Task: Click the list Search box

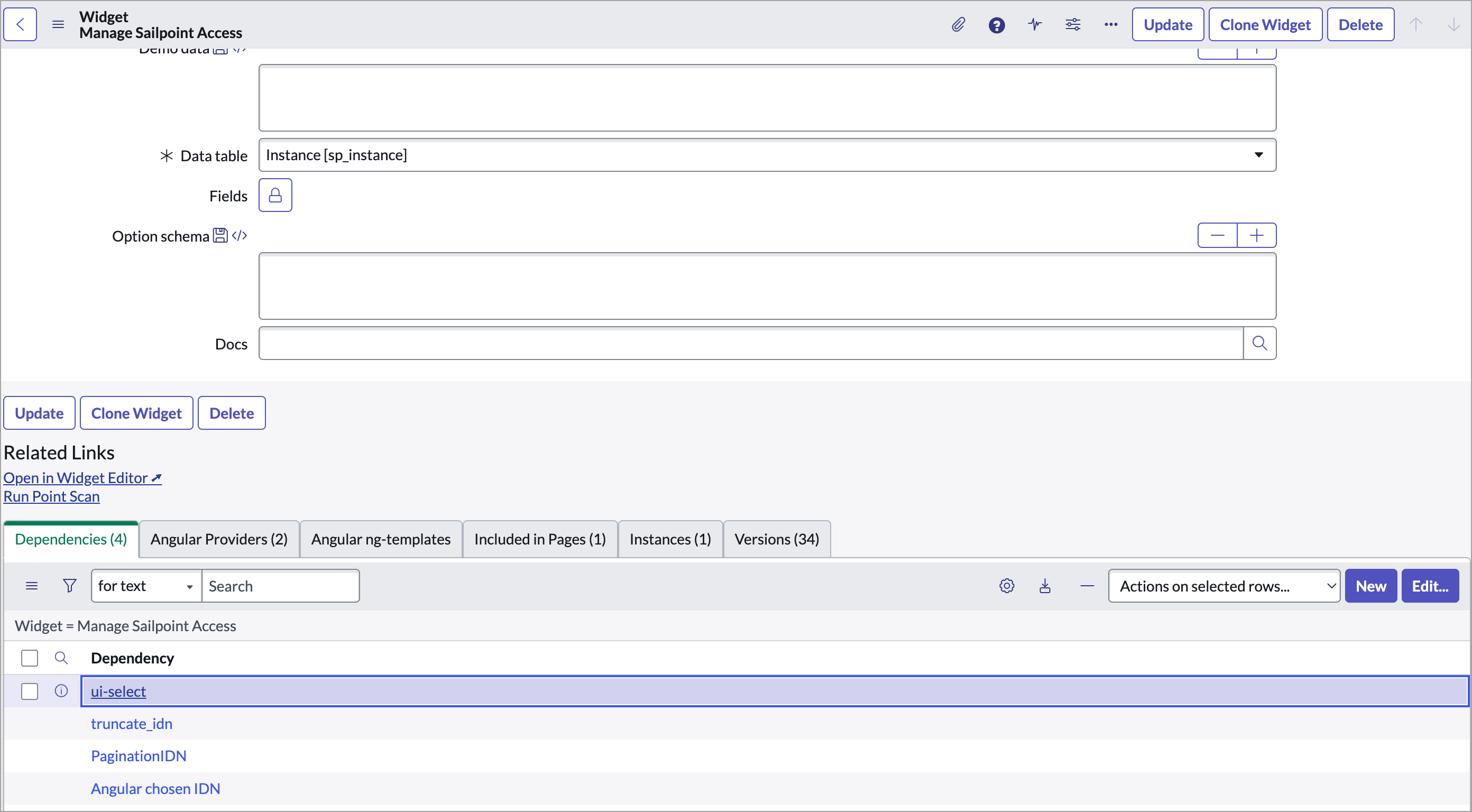Action: 281,586
